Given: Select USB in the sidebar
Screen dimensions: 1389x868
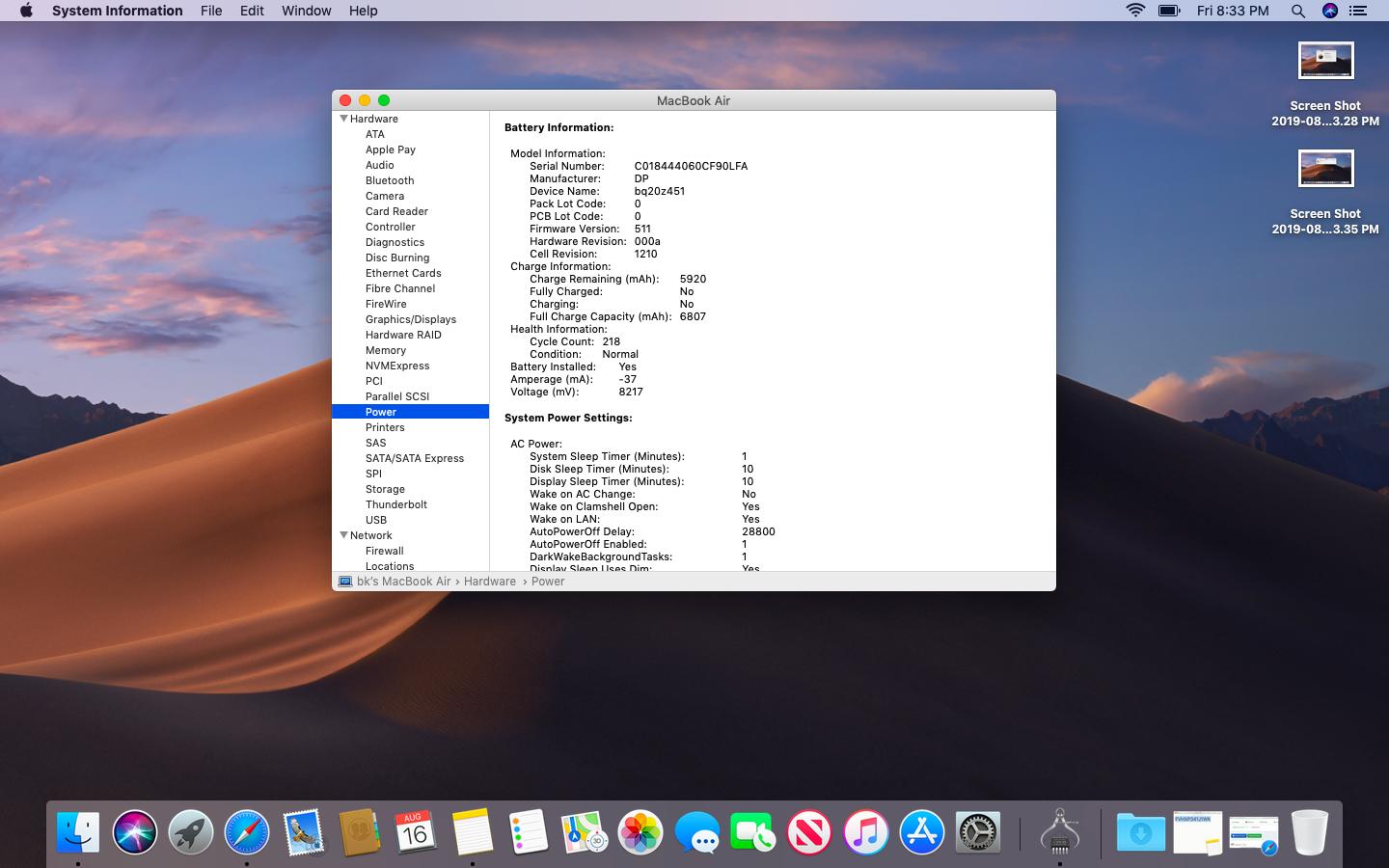Looking at the screenshot, I should coord(376,520).
